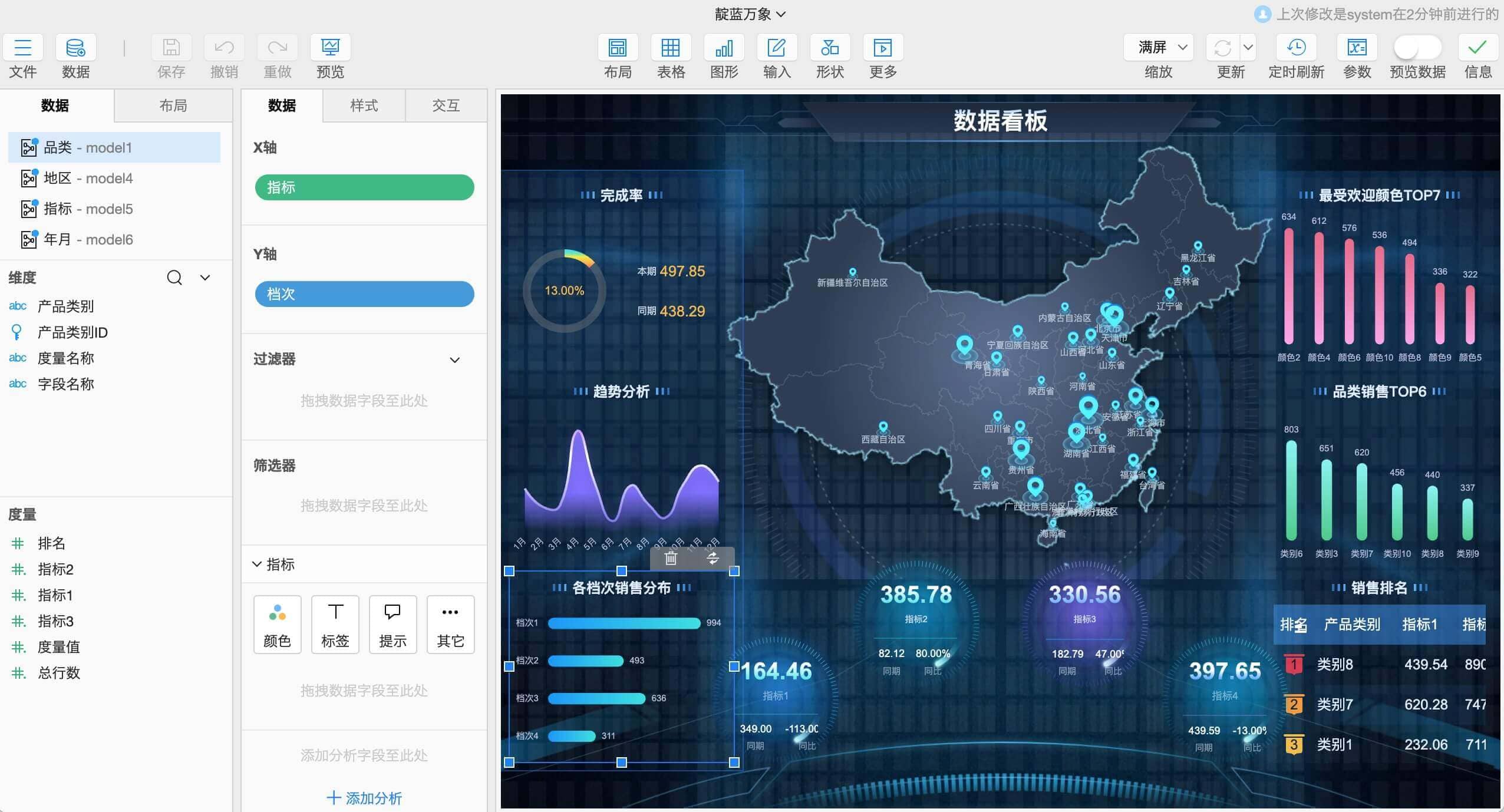This screenshot has height=812, width=1504.
Task: Switch to the 样式 tab
Action: point(364,105)
